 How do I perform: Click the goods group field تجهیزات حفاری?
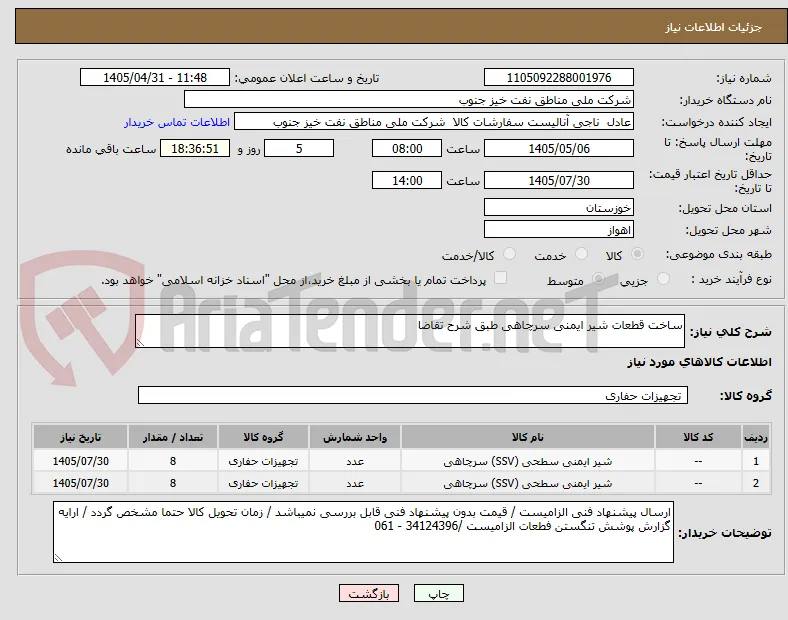click(x=413, y=395)
